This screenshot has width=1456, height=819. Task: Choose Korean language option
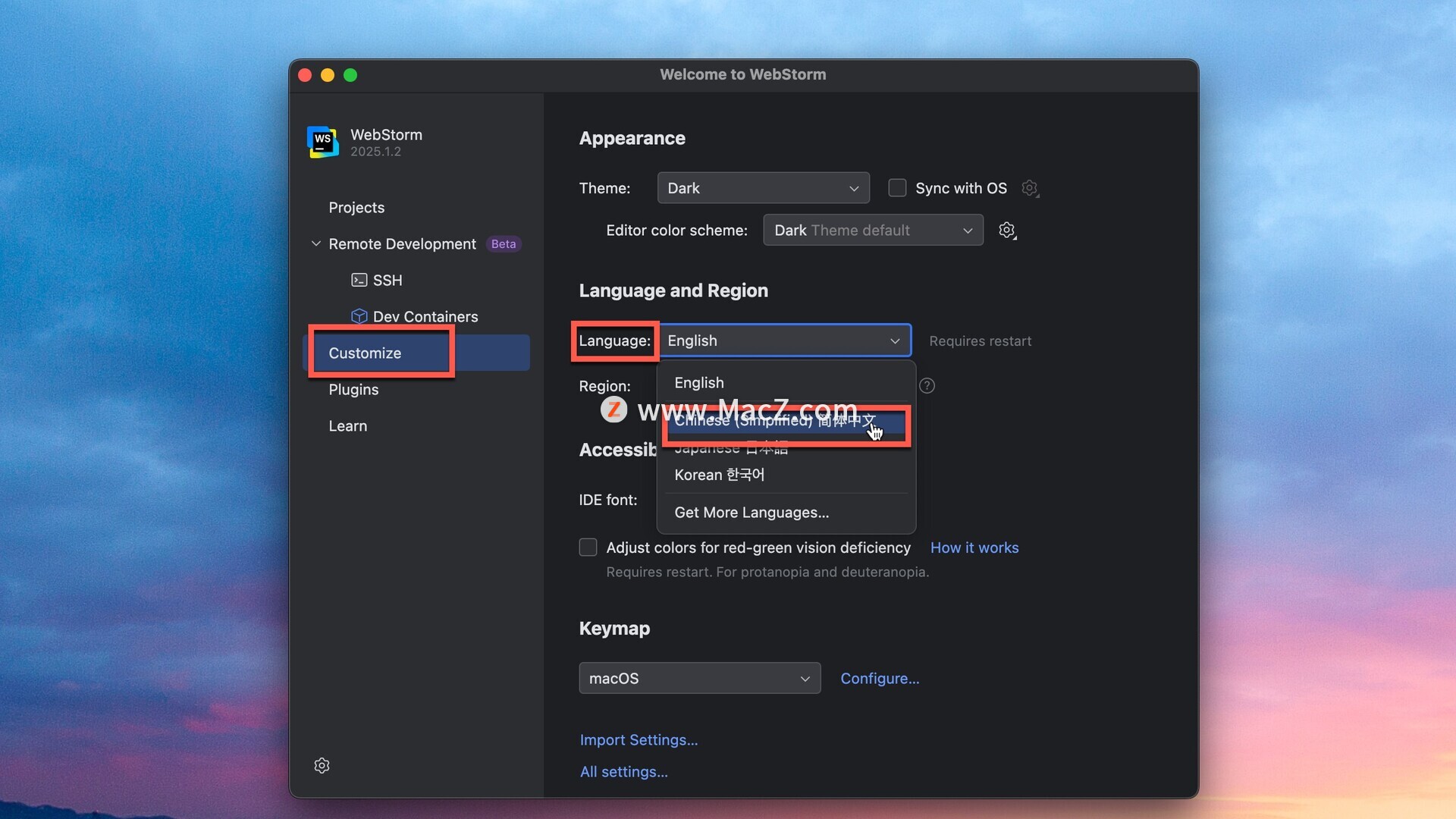pos(786,475)
